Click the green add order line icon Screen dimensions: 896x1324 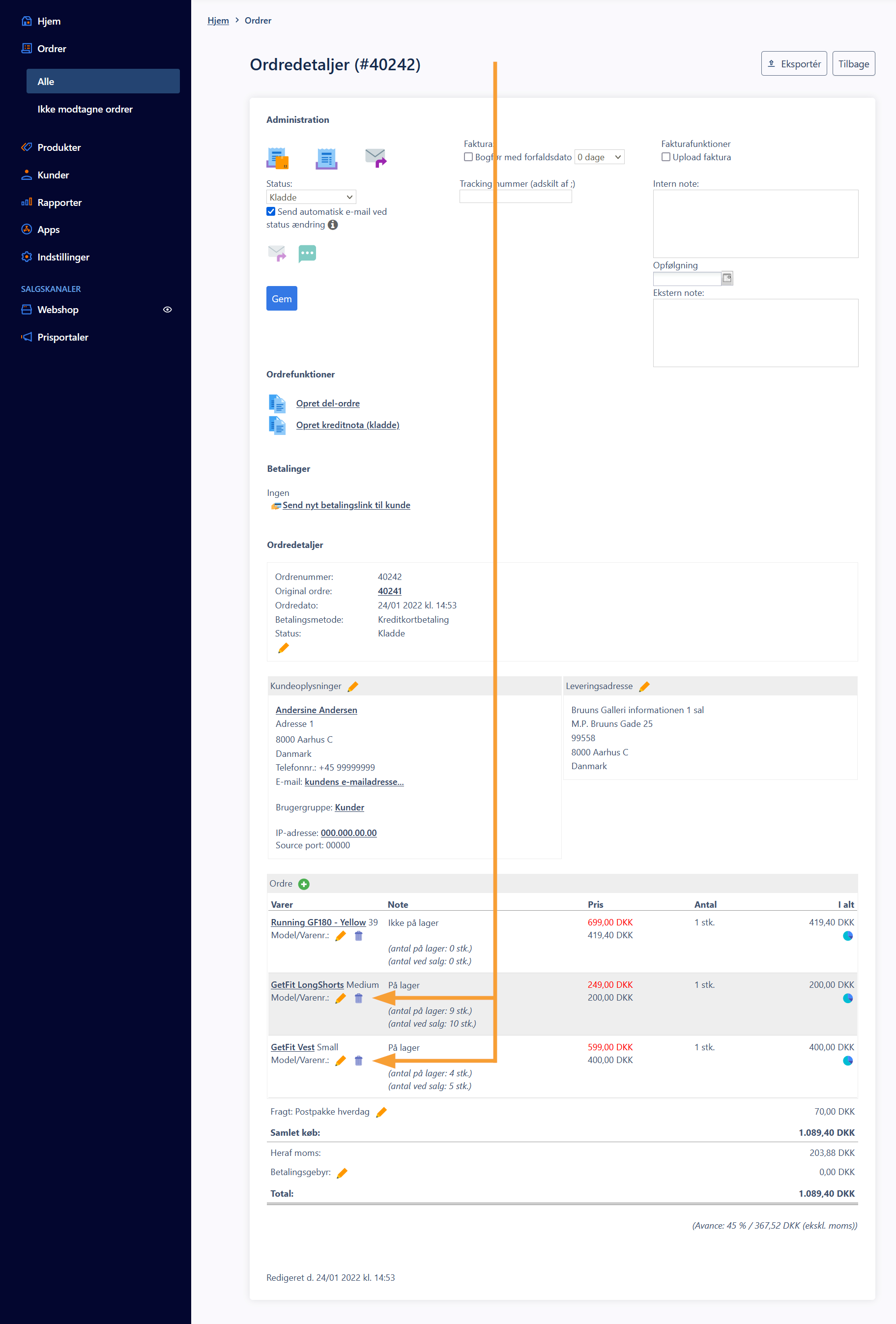point(304,884)
